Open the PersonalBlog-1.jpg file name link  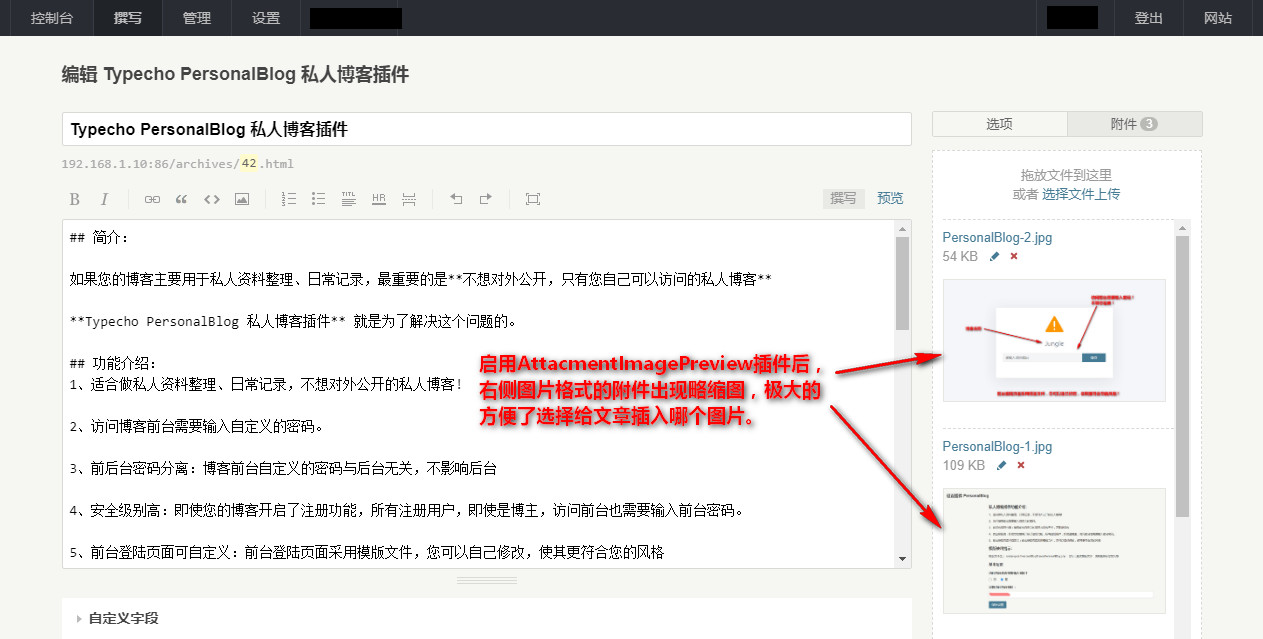point(997,446)
